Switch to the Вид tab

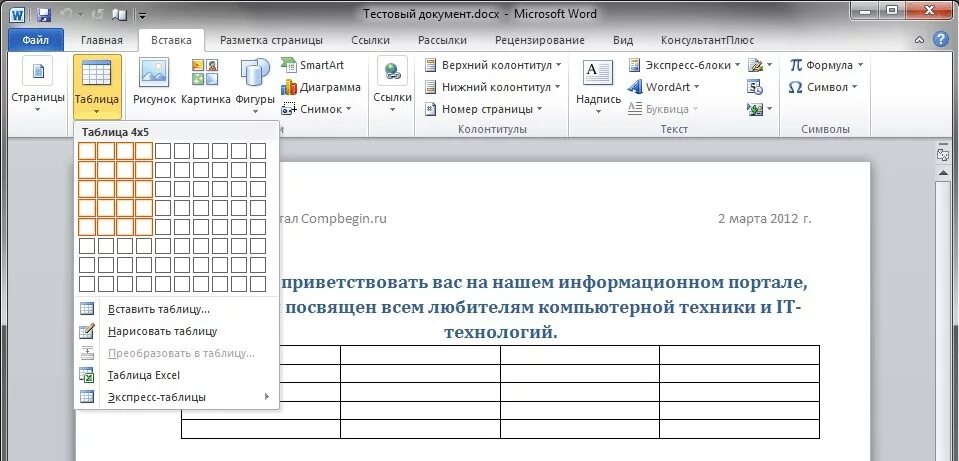click(623, 40)
